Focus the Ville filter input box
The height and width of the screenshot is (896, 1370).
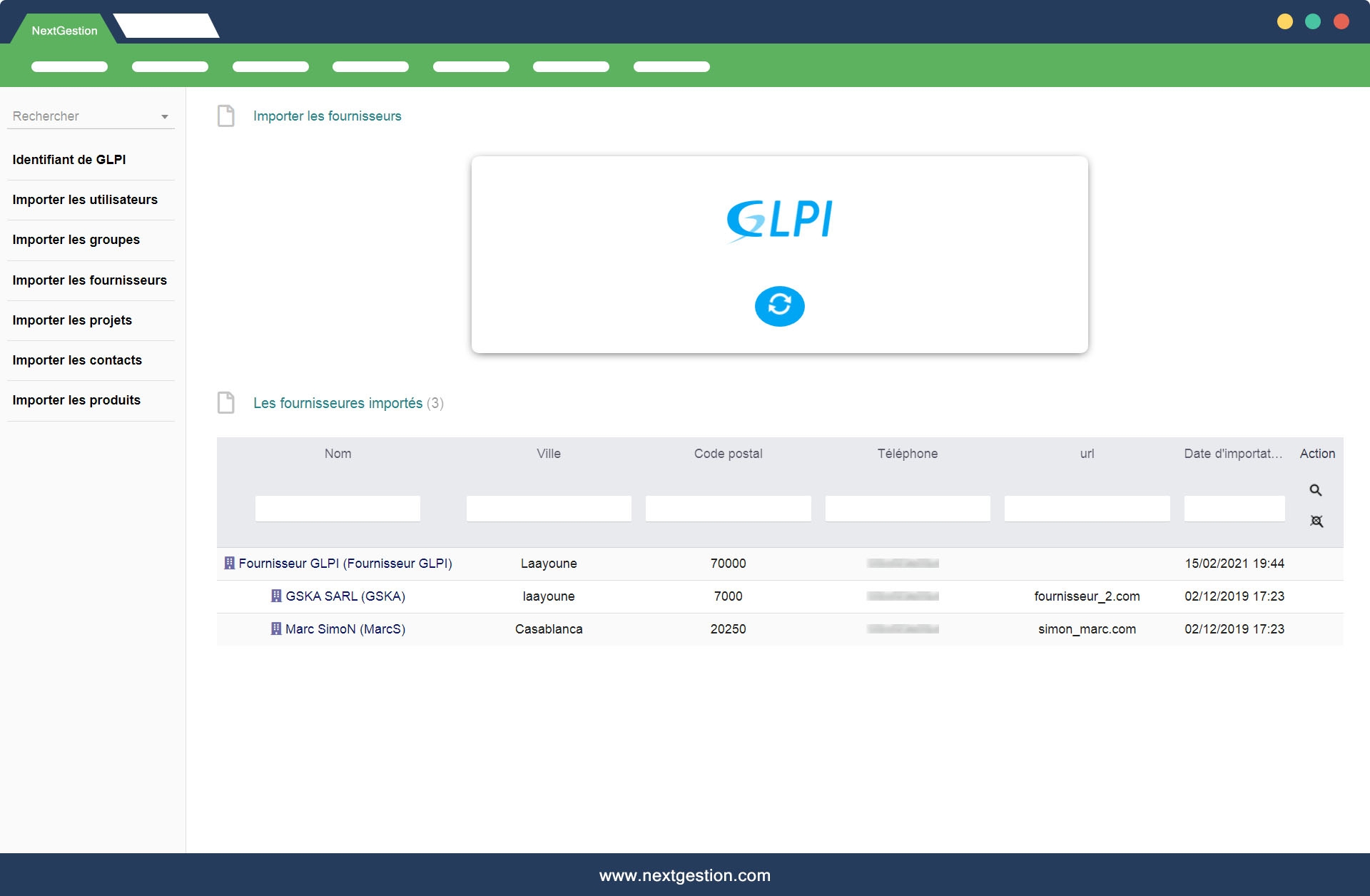pyautogui.click(x=548, y=509)
